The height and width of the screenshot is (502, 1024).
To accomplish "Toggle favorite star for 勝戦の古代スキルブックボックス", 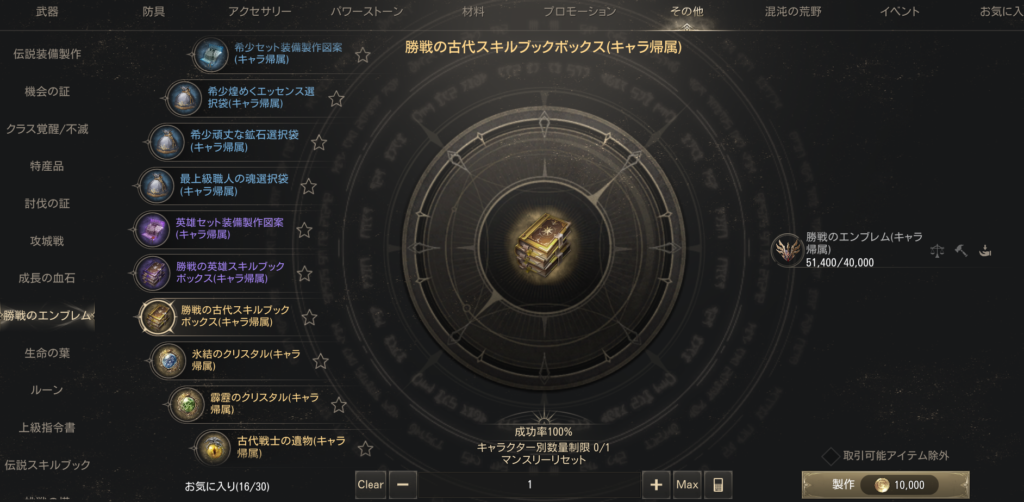I will pos(309,318).
